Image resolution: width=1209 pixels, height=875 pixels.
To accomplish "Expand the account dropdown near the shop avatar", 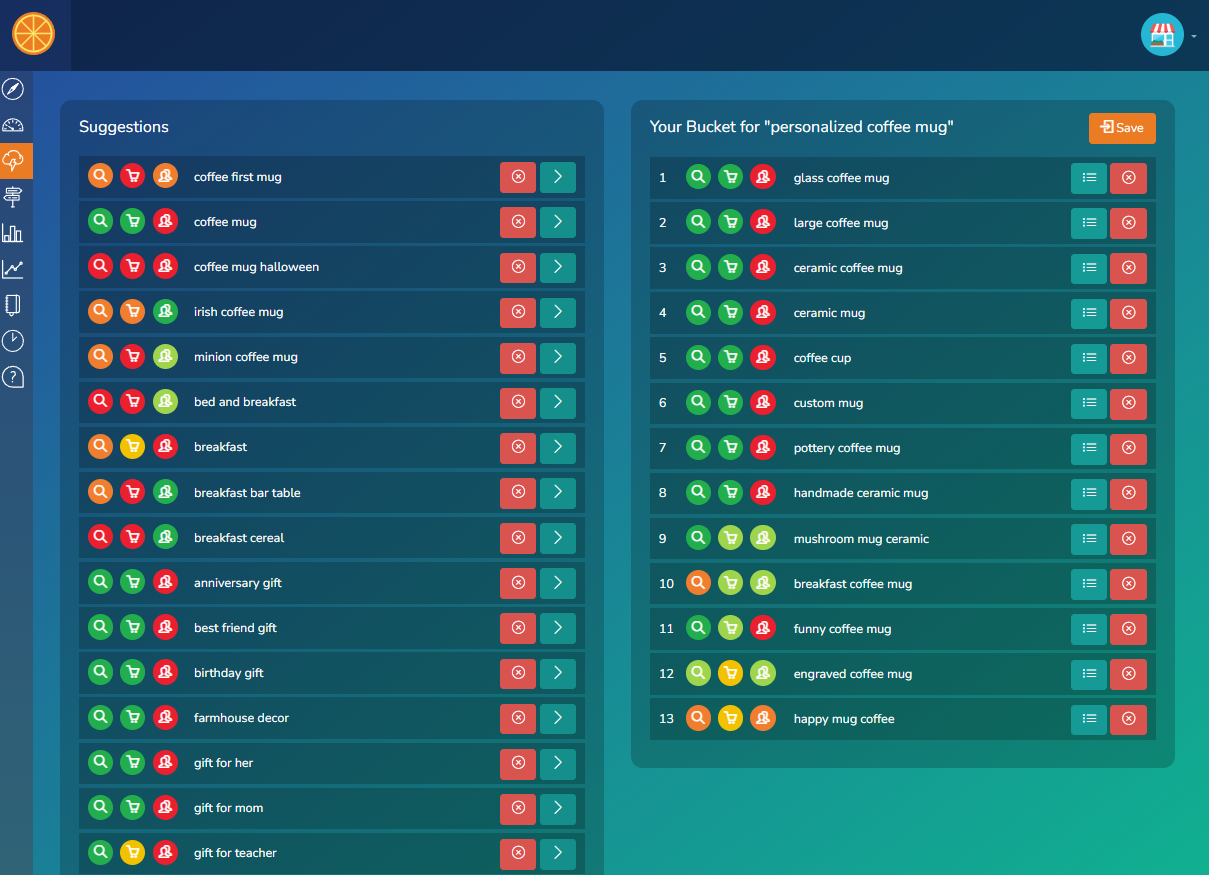I will (1196, 34).
